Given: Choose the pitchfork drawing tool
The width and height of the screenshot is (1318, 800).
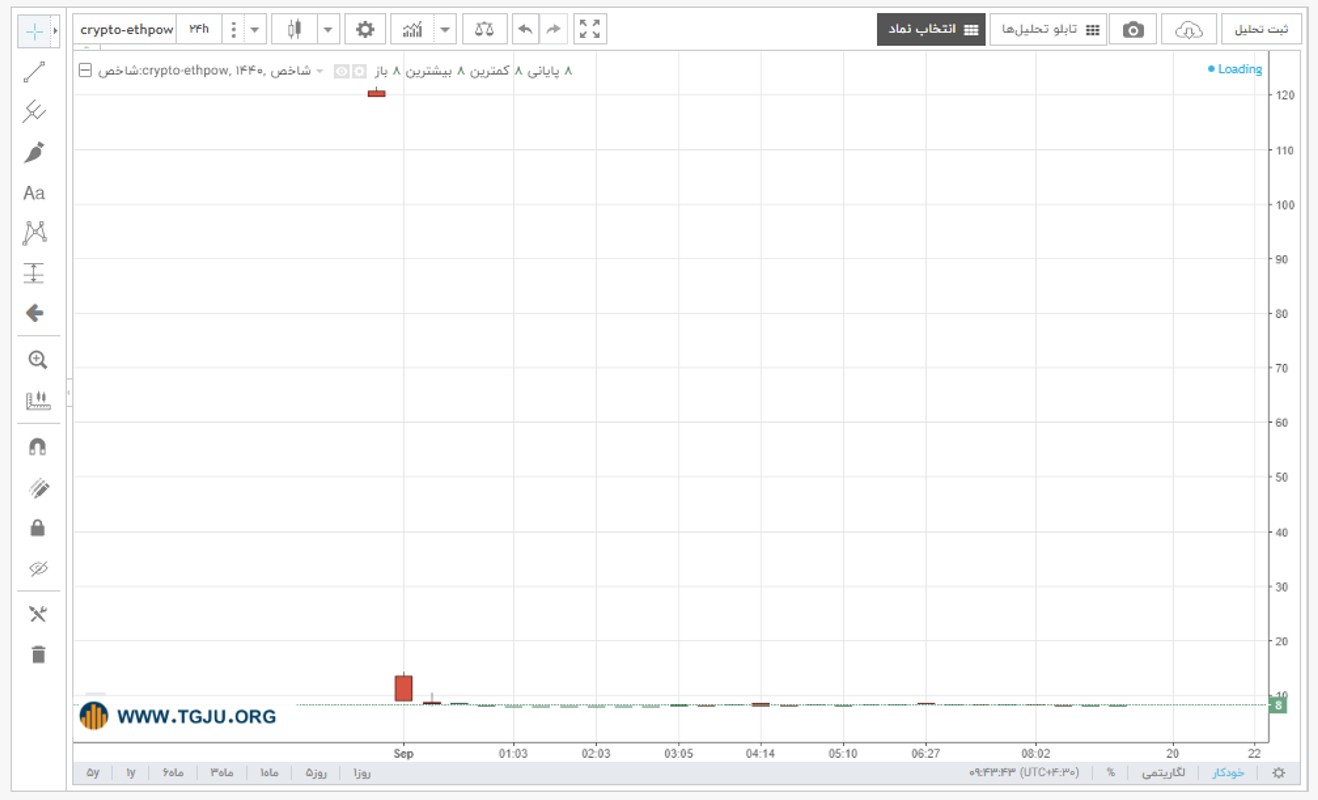Looking at the screenshot, I should pyautogui.click(x=35, y=112).
